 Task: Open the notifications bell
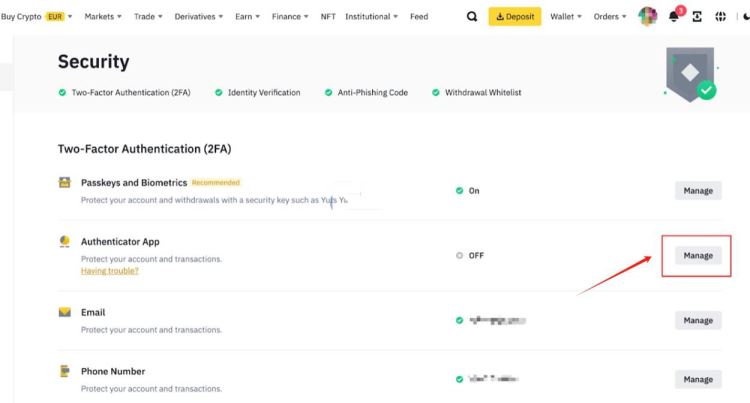click(x=673, y=17)
